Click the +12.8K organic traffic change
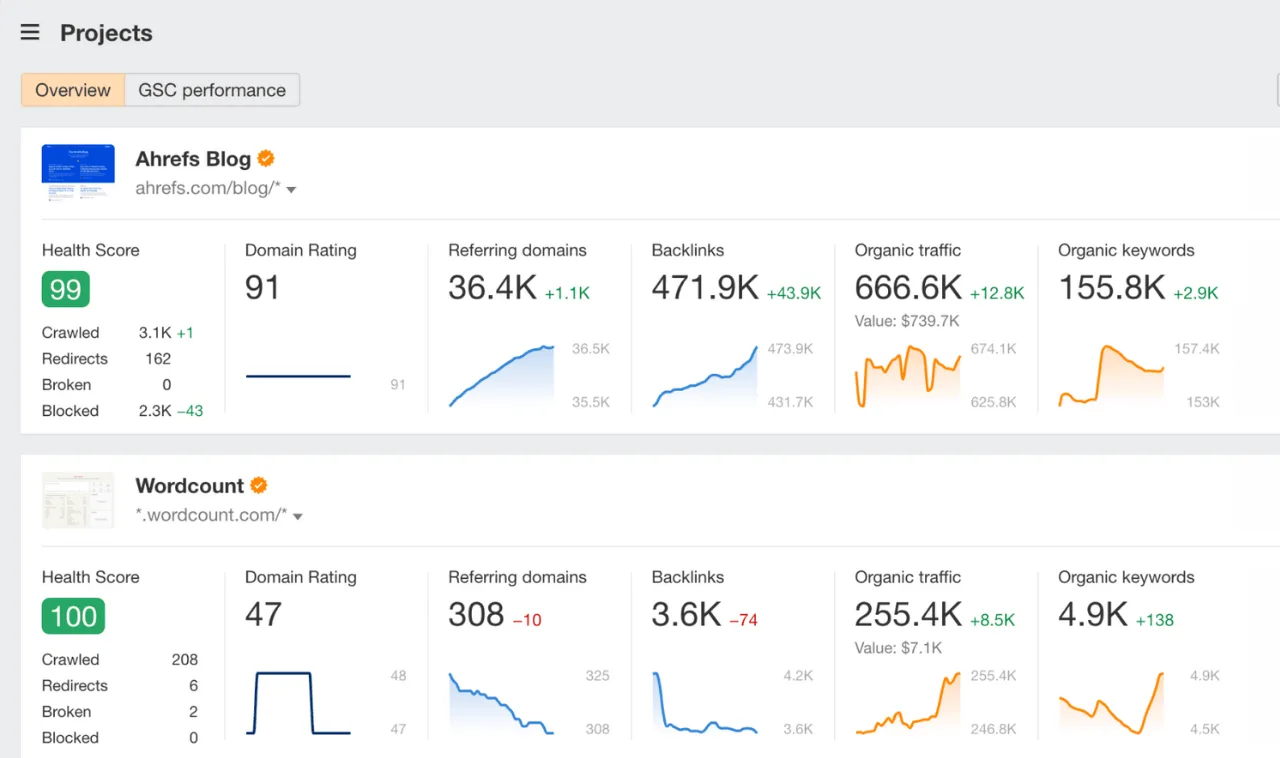The height and width of the screenshot is (758, 1280). click(997, 293)
